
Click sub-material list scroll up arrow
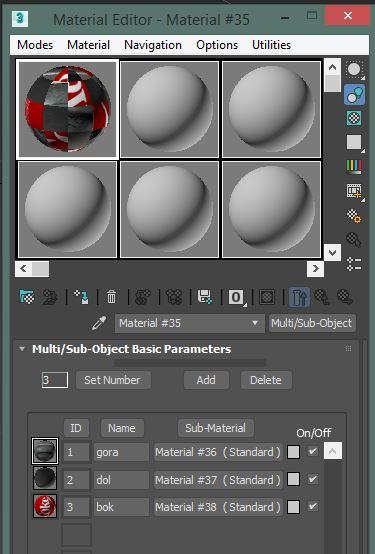pos(333,450)
